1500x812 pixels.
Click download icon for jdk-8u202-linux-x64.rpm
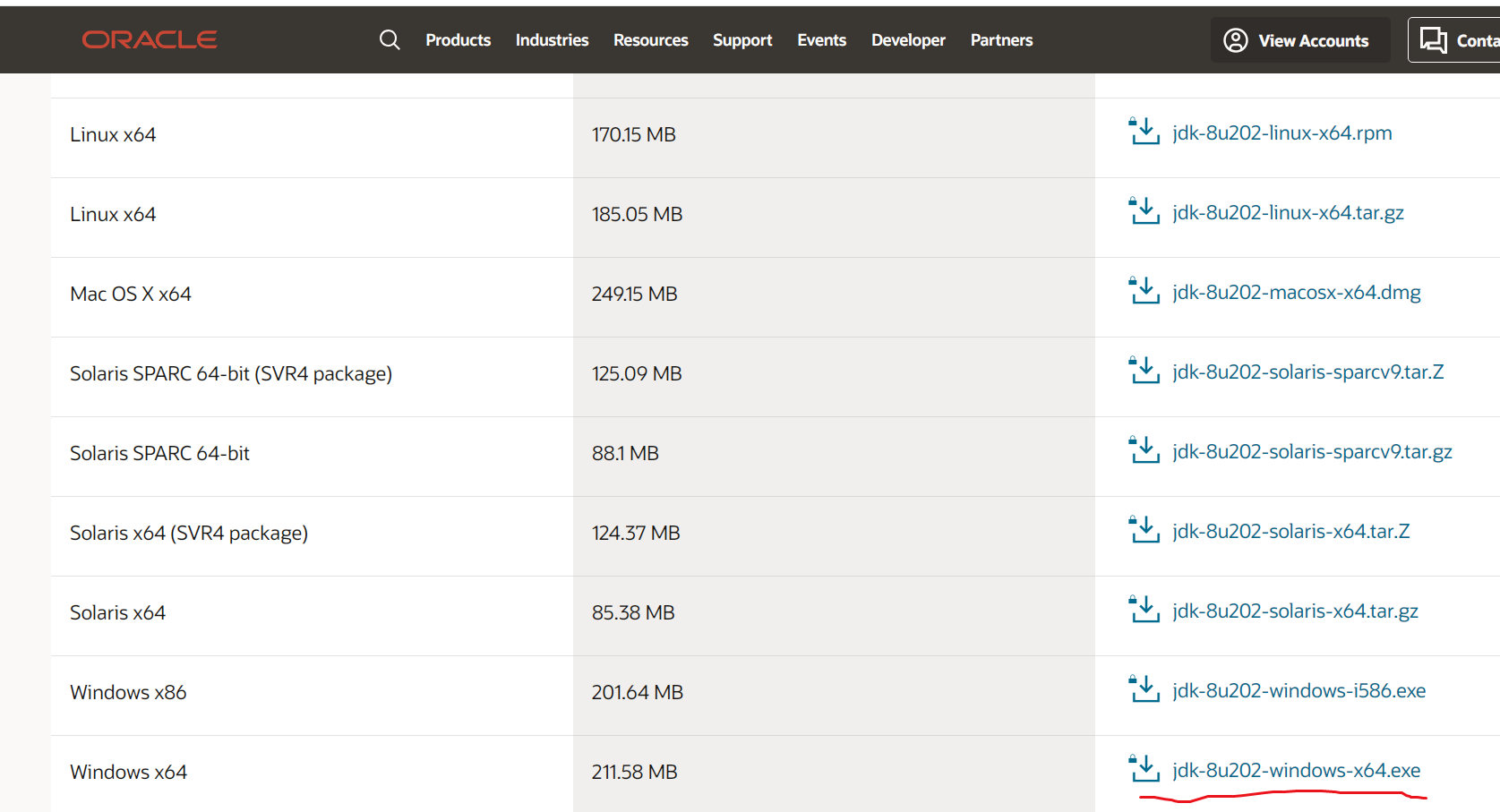[1144, 132]
